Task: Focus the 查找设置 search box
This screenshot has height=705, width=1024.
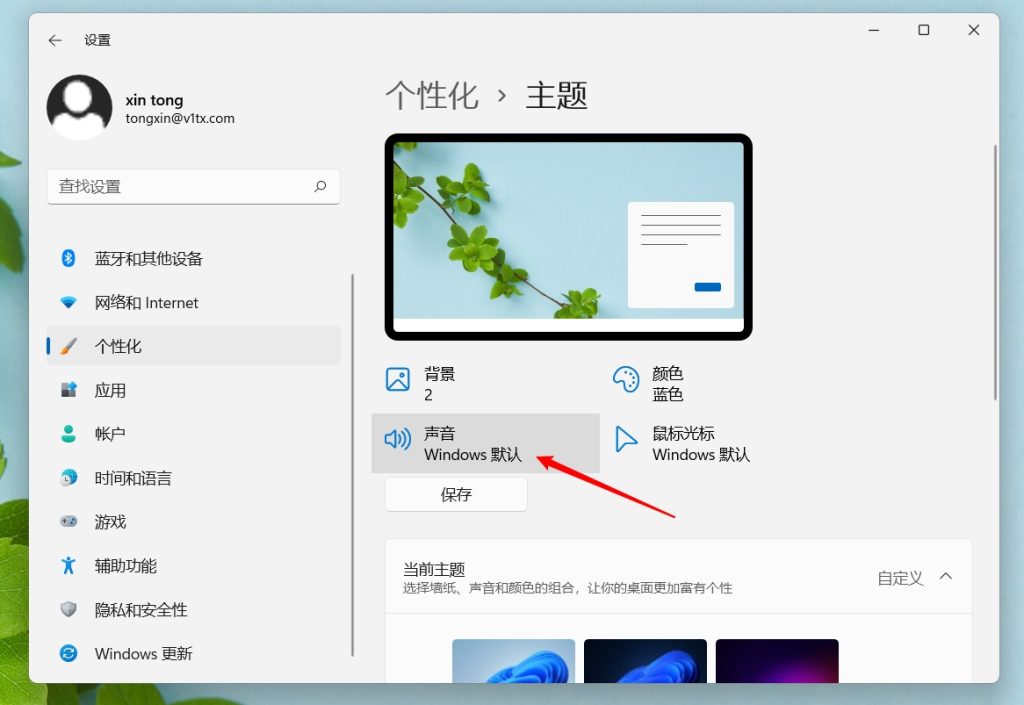Action: (193, 187)
